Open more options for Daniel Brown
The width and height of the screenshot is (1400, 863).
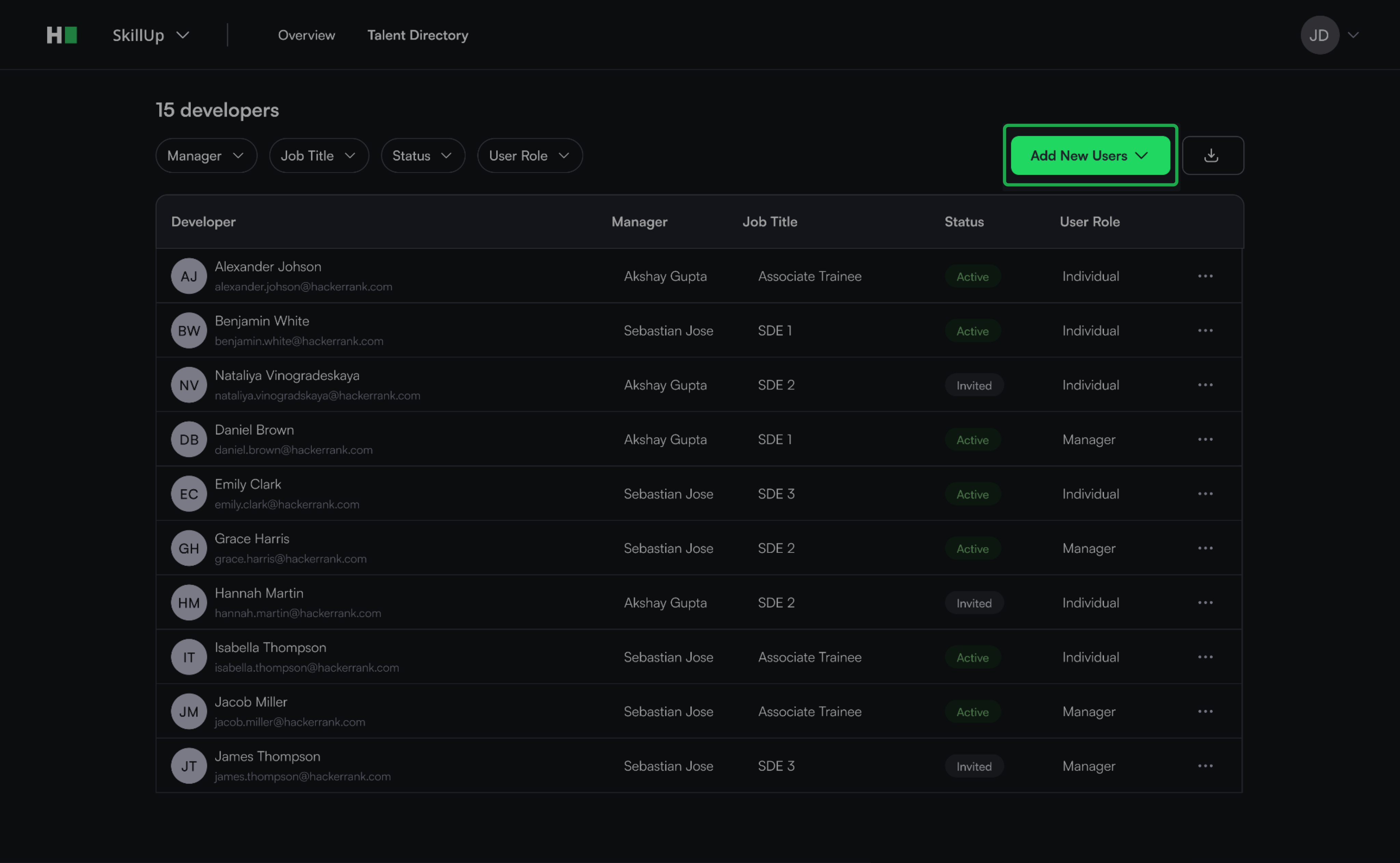coord(1205,439)
